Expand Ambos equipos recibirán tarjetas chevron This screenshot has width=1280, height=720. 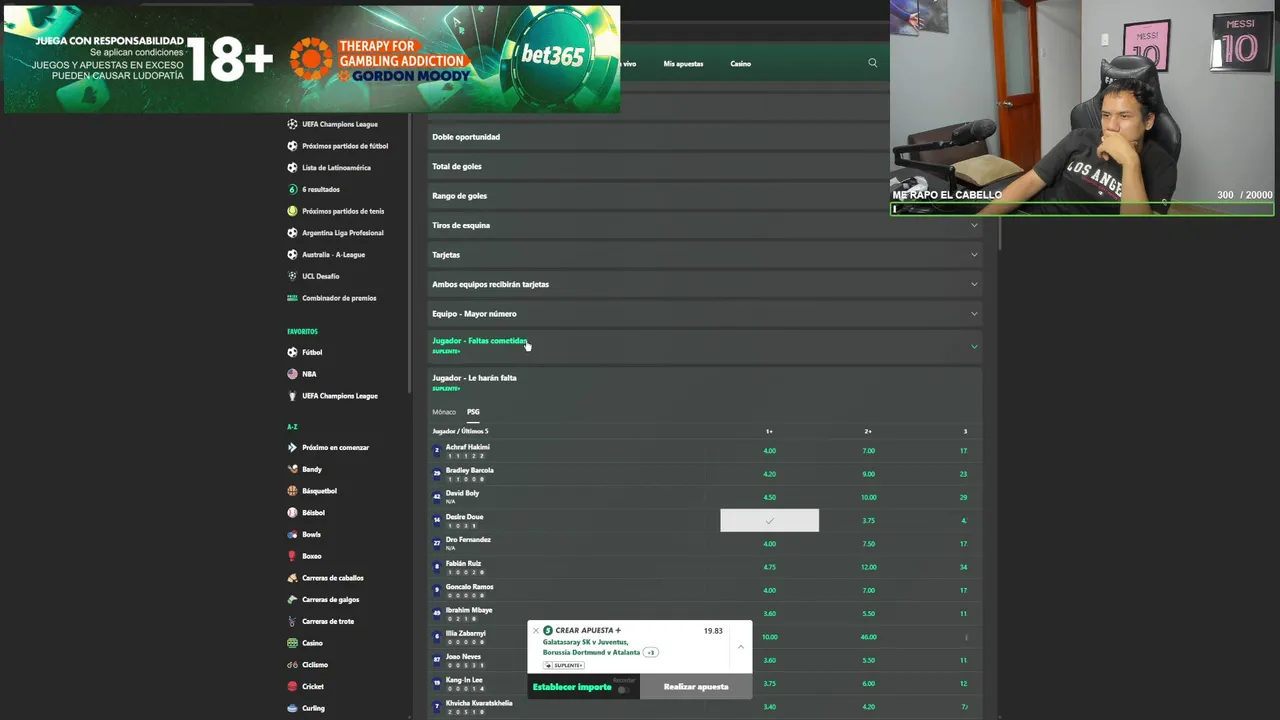coord(974,284)
